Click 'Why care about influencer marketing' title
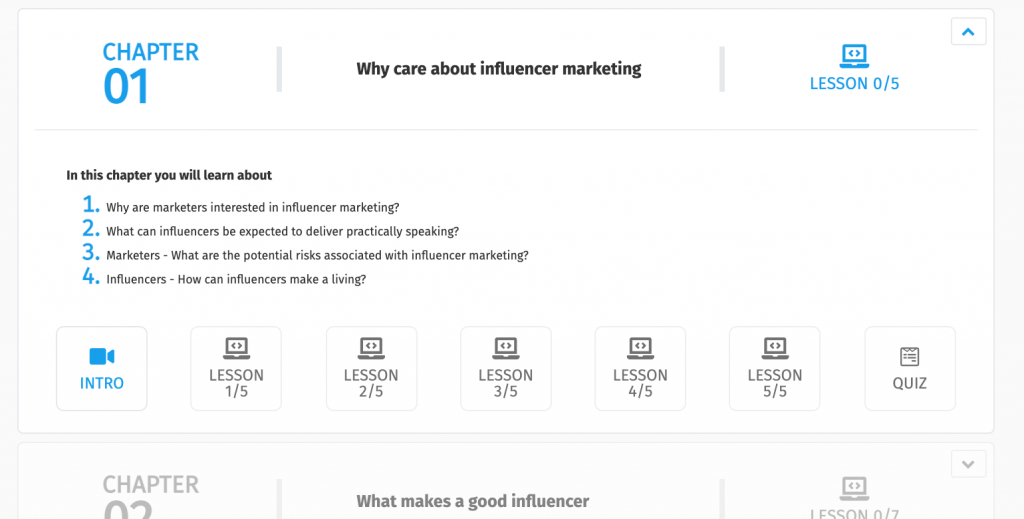 pyautogui.click(x=499, y=69)
